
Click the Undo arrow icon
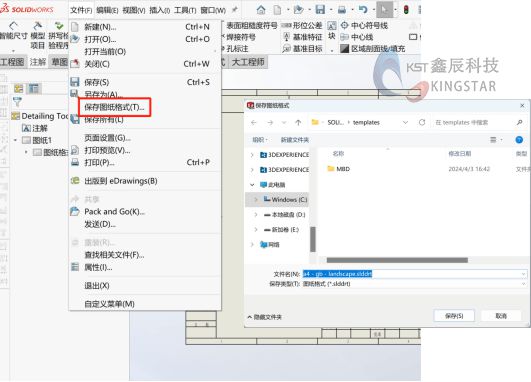point(363,10)
